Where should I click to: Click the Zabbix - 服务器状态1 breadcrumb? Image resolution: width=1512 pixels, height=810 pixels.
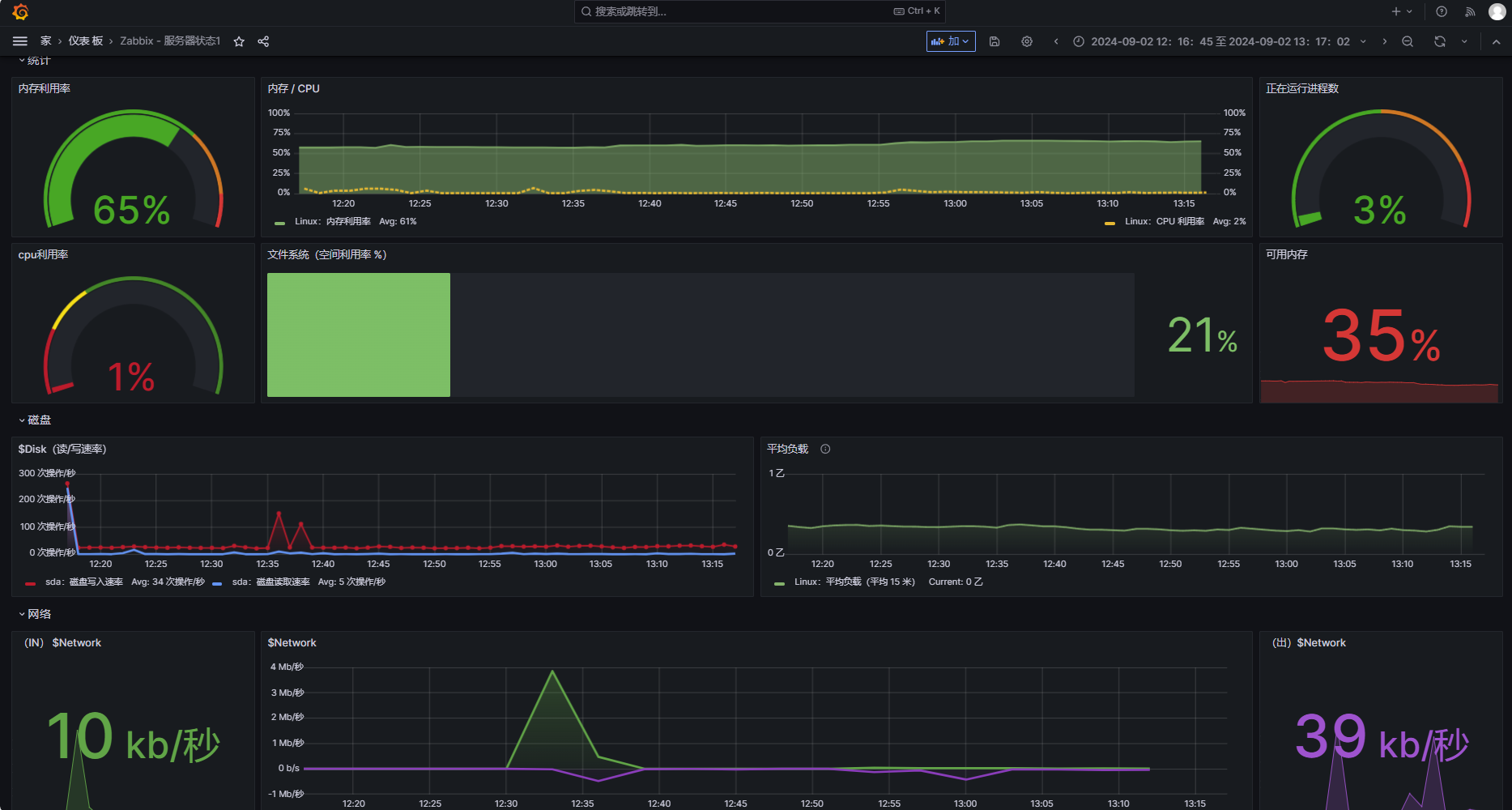pyautogui.click(x=170, y=41)
